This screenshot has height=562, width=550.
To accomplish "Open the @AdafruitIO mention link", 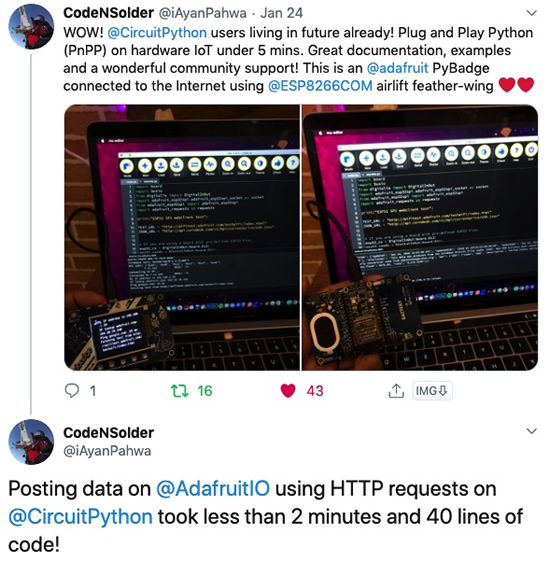I will coord(213,489).
